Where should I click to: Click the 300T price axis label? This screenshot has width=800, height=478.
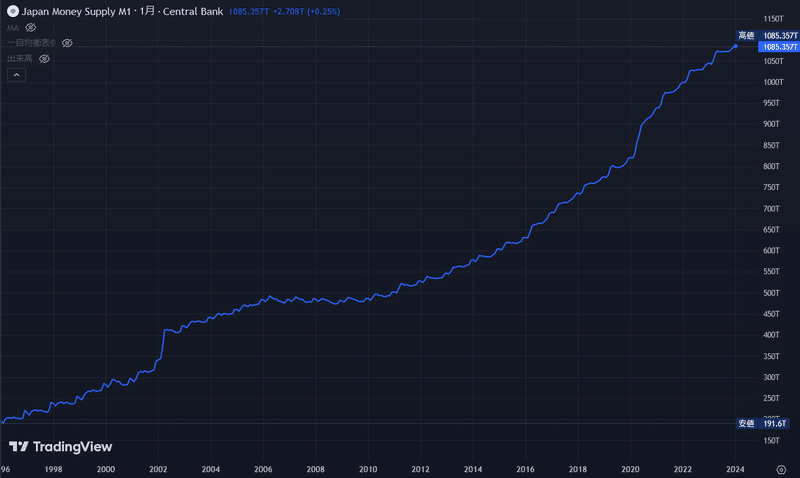[x=771, y=377]
